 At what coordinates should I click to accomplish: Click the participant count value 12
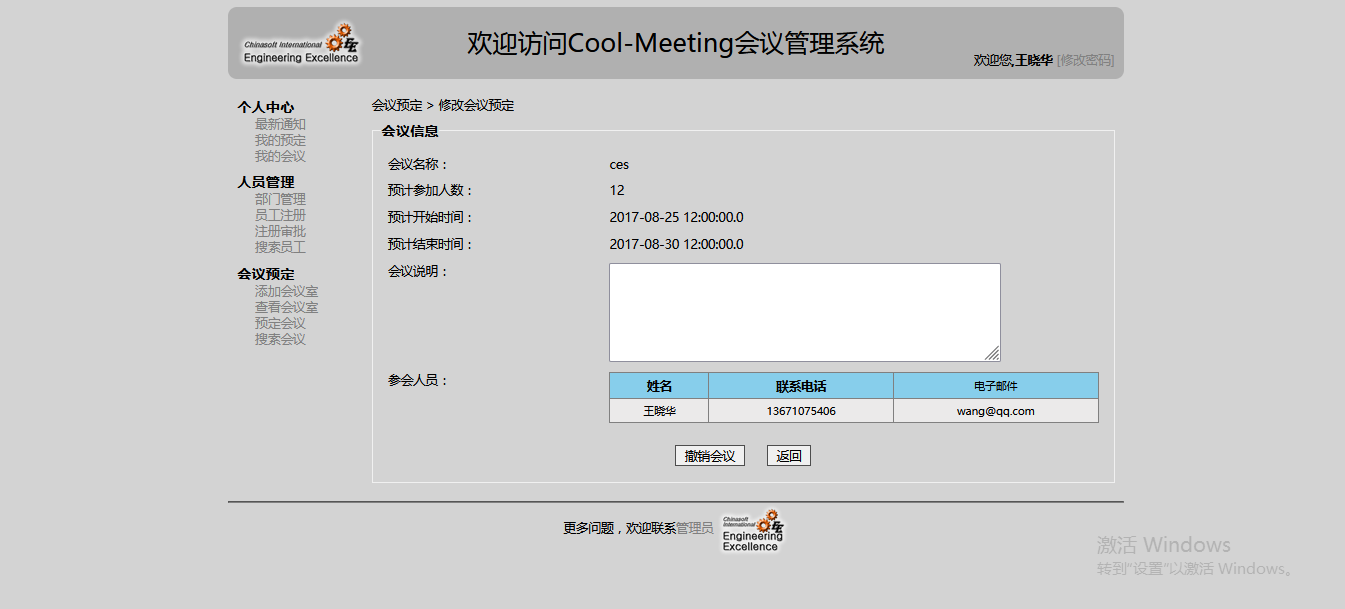[x=617, y=191]
